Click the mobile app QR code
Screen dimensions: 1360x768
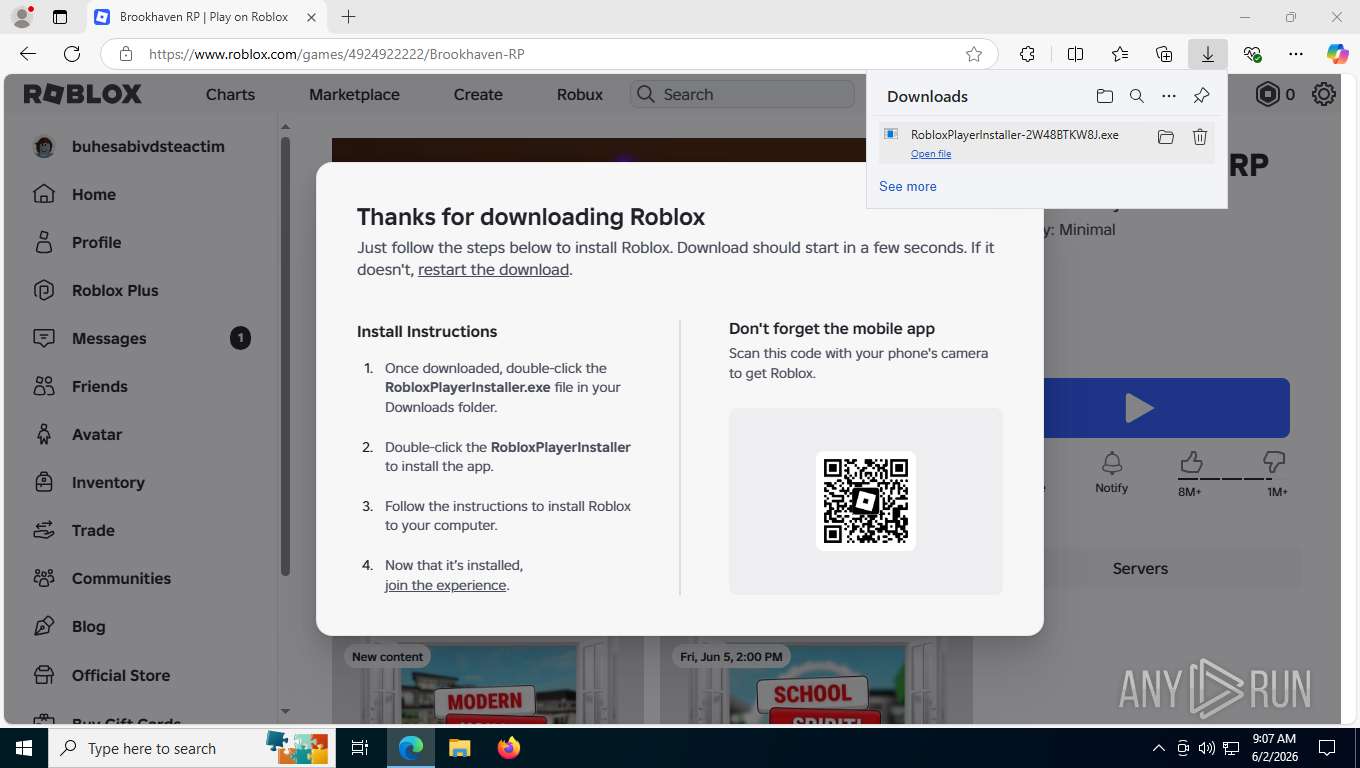(866, 501)
